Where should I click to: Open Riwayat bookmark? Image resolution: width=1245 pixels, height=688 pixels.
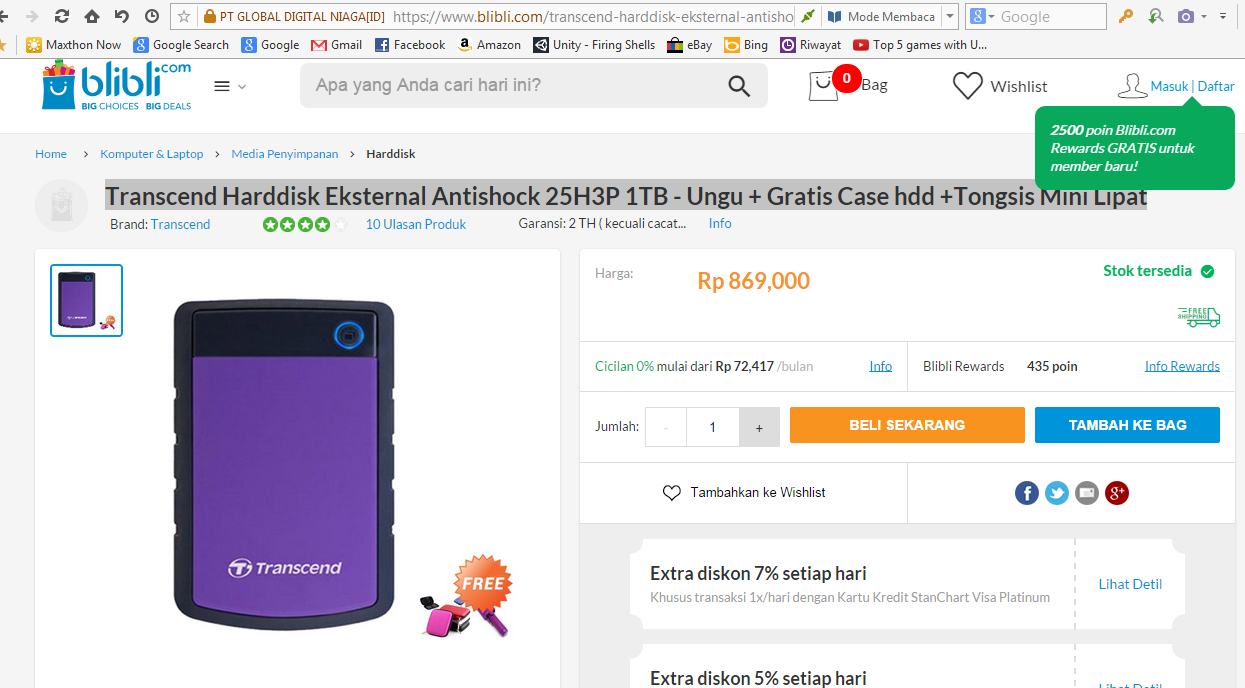click(810, 45)
